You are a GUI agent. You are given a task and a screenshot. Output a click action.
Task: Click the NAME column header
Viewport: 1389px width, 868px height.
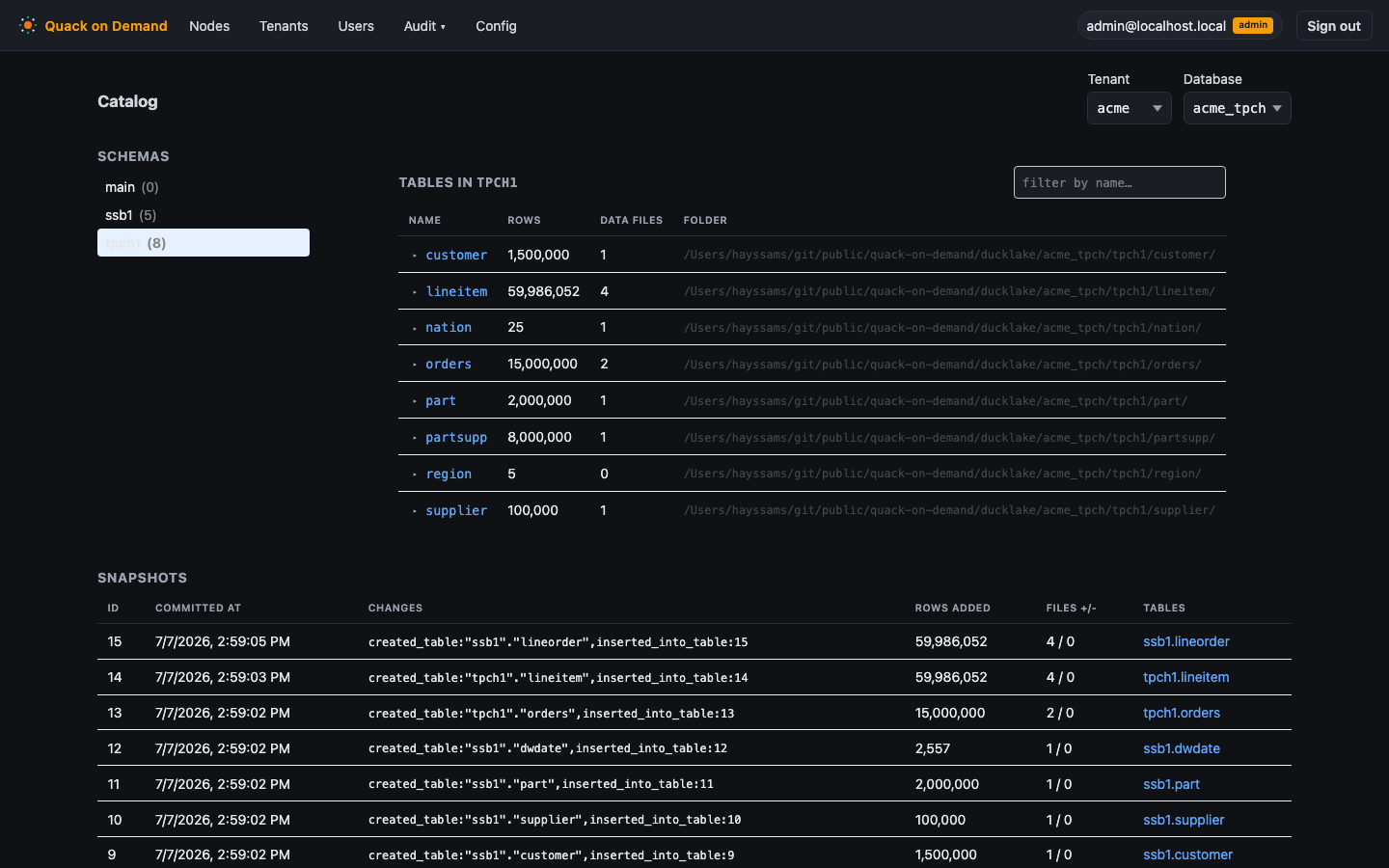click(x=424, y=220)
